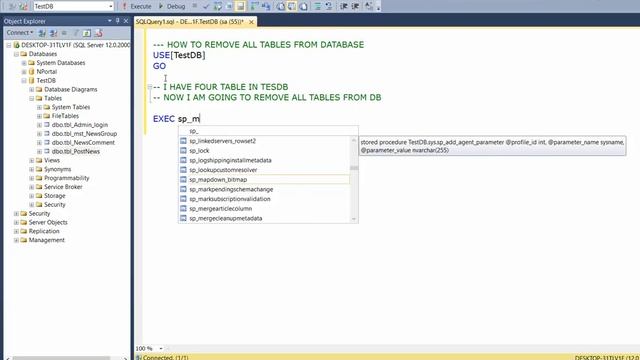Toggle Auto Hide pin of Object Explorer
Viewport: 640px width, 360px height.
pos(118,20)
